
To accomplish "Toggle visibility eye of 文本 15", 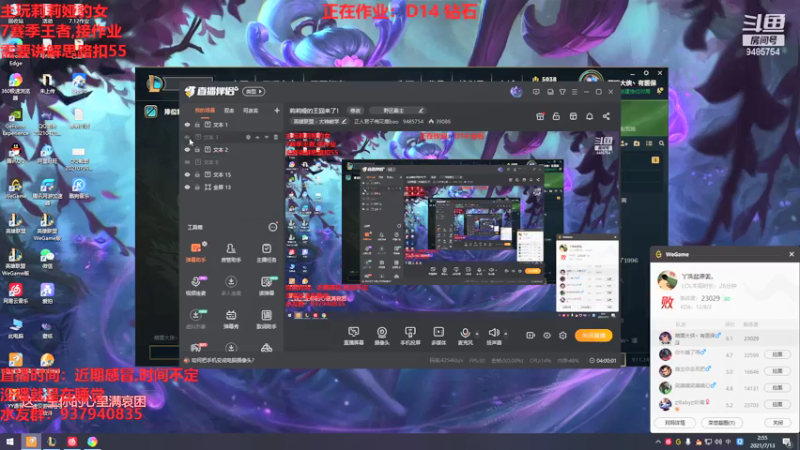I will pos(187,174).
